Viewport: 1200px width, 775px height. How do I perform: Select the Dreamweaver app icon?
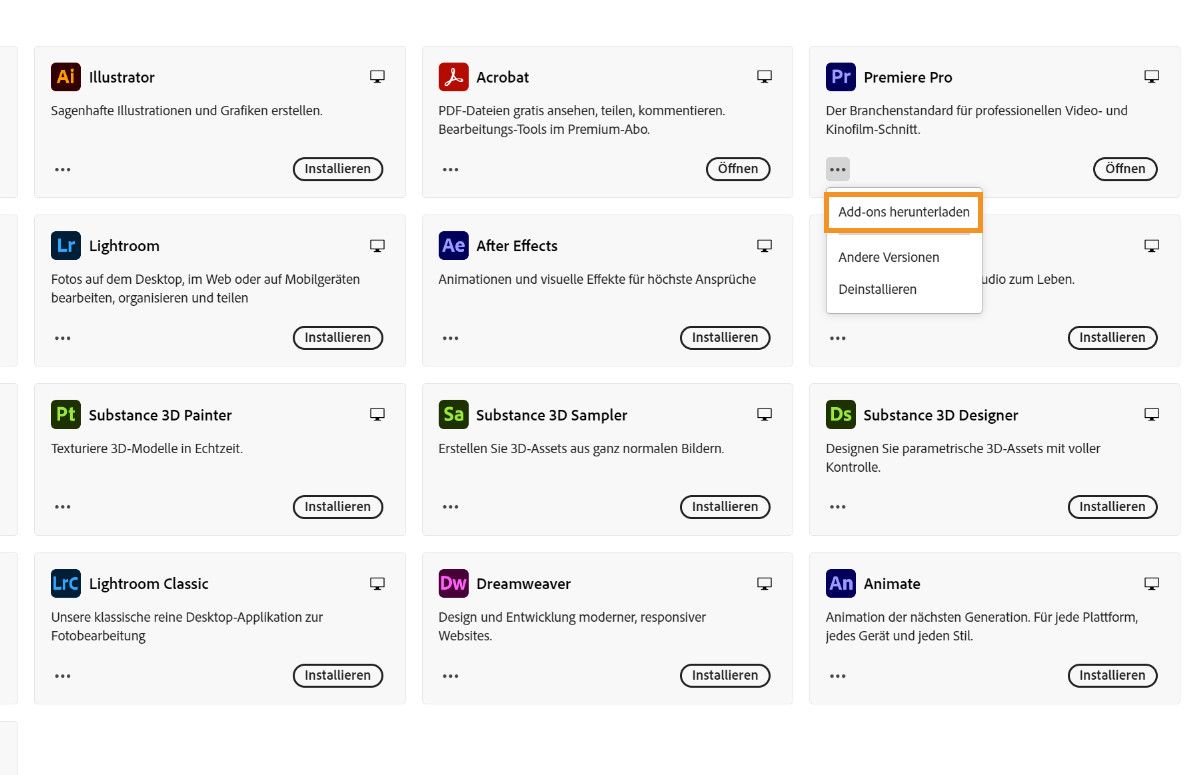452,583
